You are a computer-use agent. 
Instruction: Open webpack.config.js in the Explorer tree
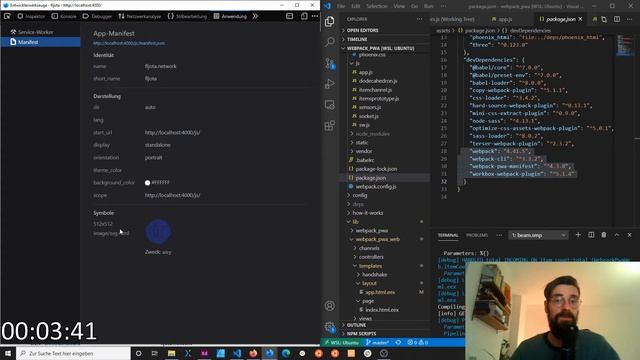pyautogui.click(x=376, y=187)
